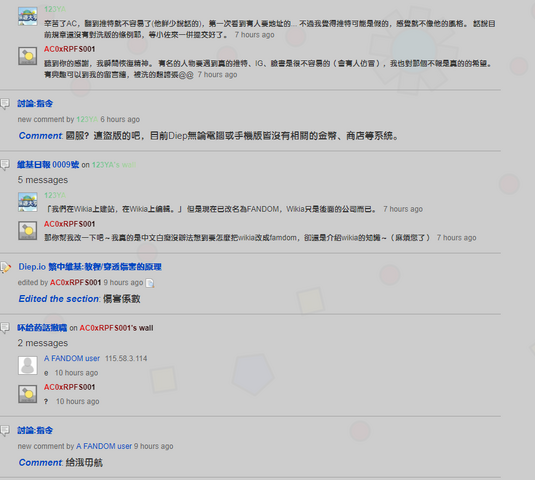Click speech bubble icon beside the 2 messages thread
535x480 pixels.
coord(5,328)
